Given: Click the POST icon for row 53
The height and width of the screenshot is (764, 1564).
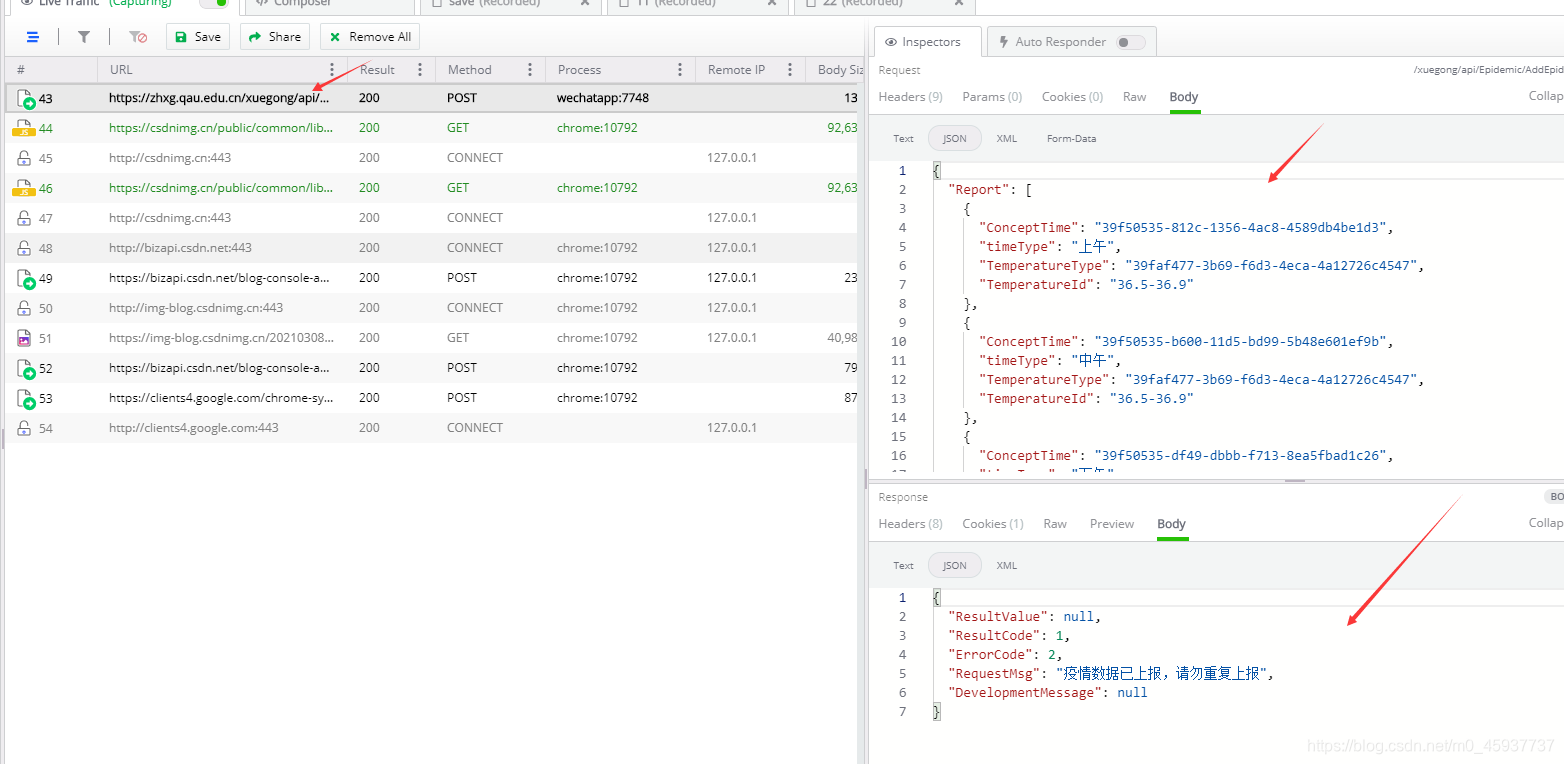Looking at the screenshot, I should coord(25,398).
